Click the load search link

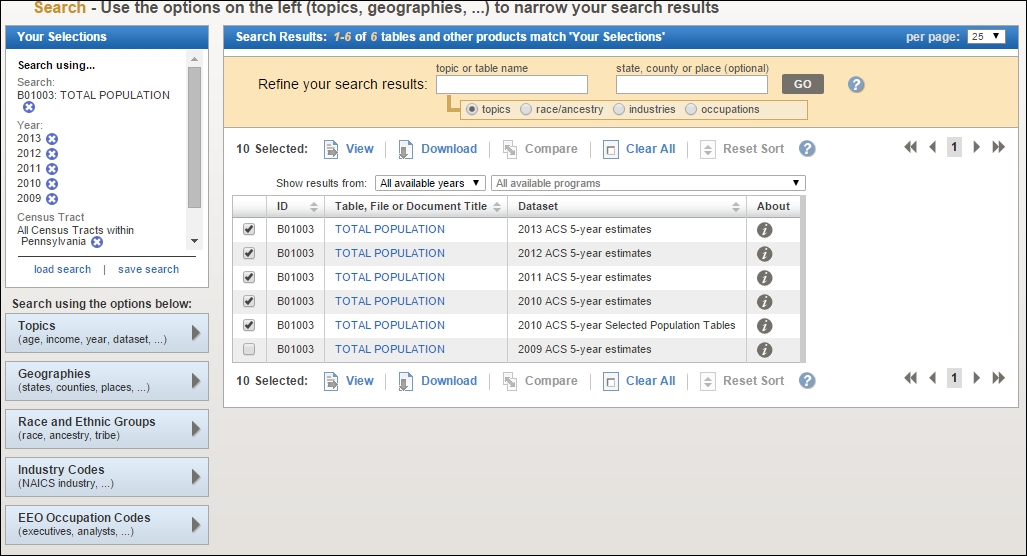pos(62,269)
